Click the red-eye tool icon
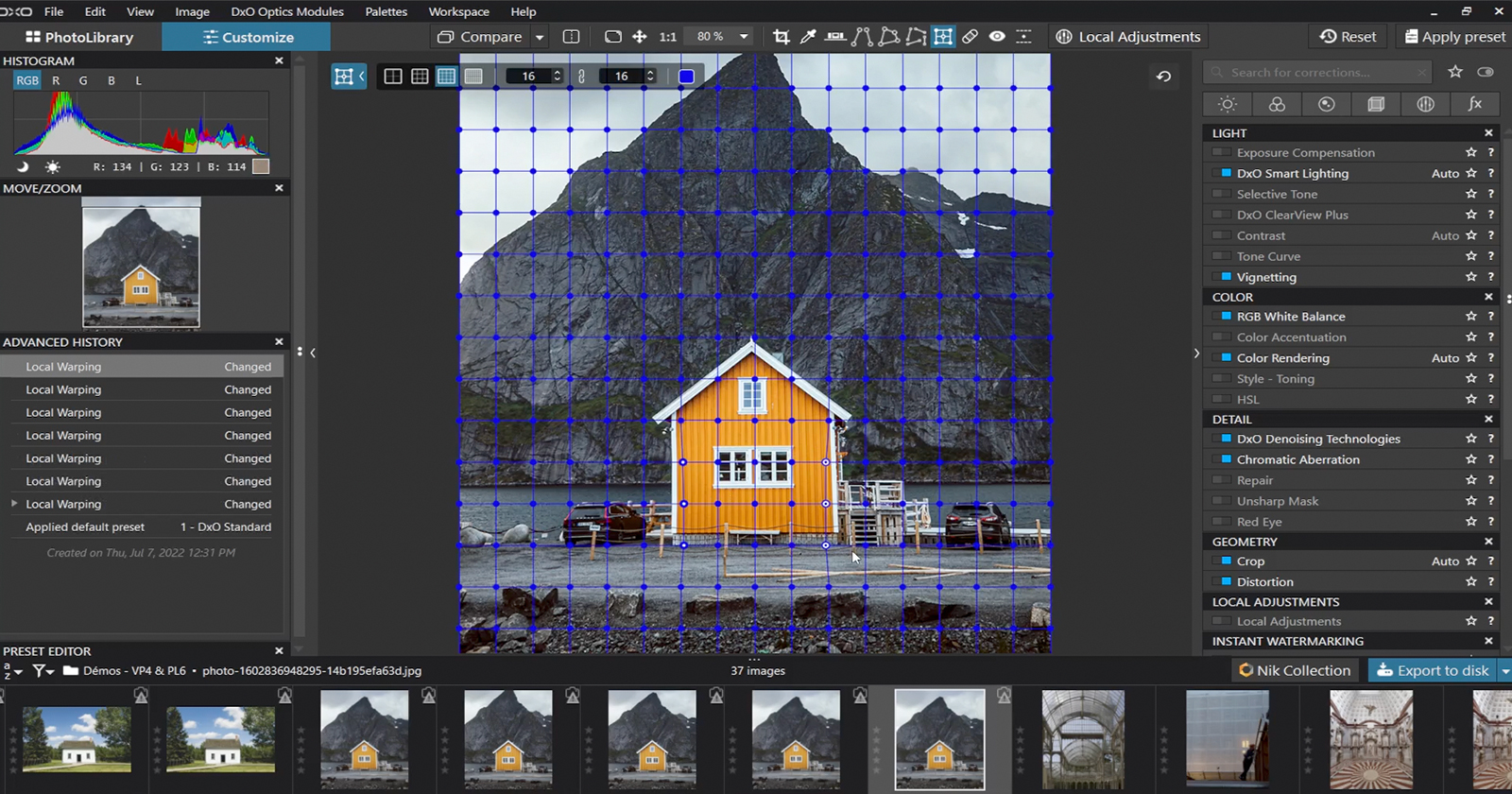 point(997,37)
